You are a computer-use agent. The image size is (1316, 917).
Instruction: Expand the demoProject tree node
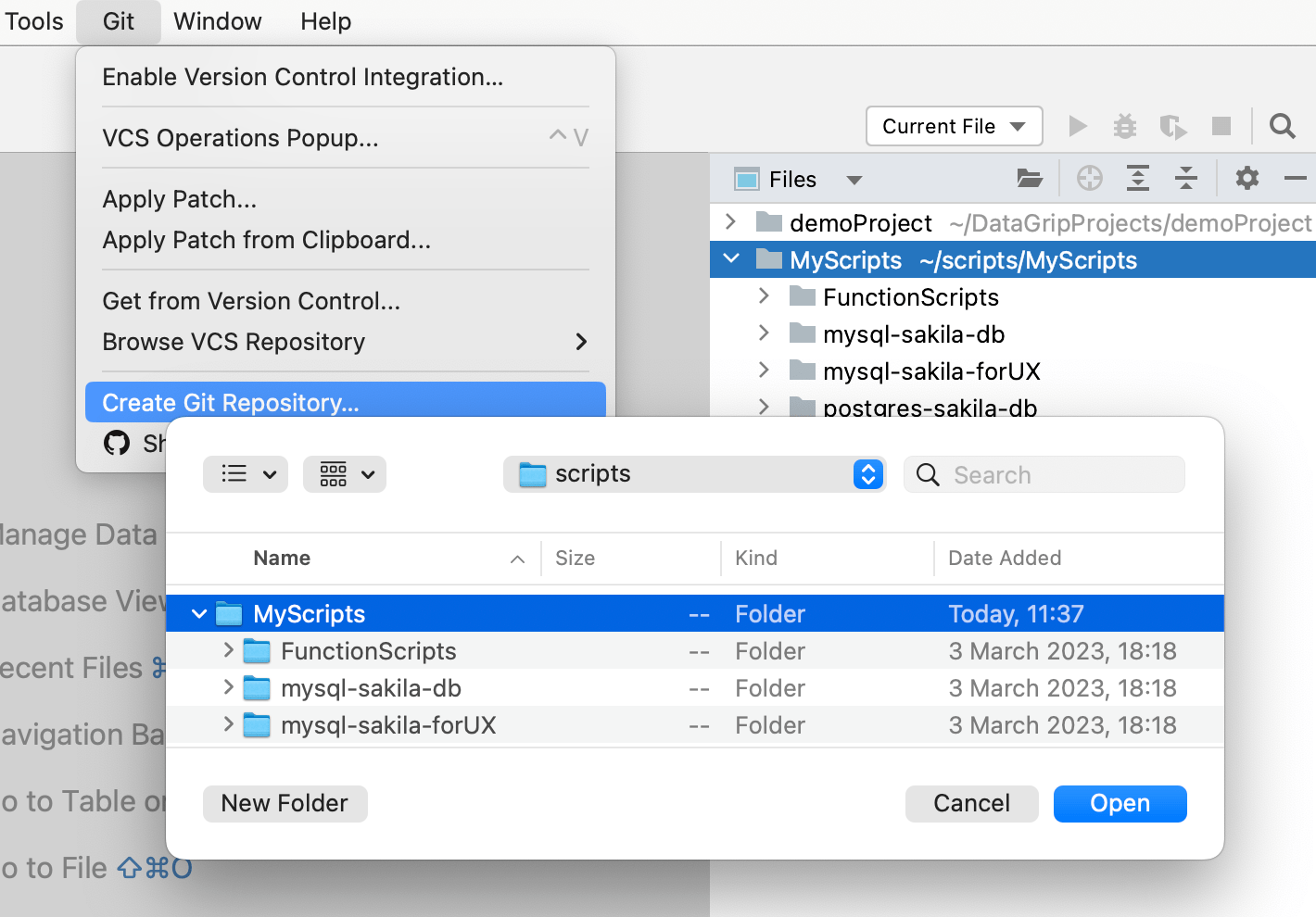[x=730, y=221]
